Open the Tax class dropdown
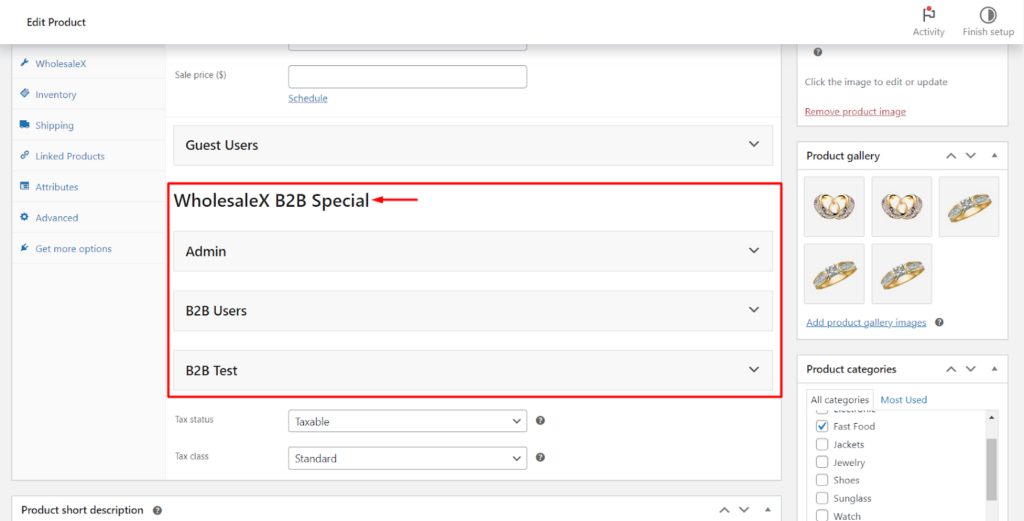 tap(408, 458)
